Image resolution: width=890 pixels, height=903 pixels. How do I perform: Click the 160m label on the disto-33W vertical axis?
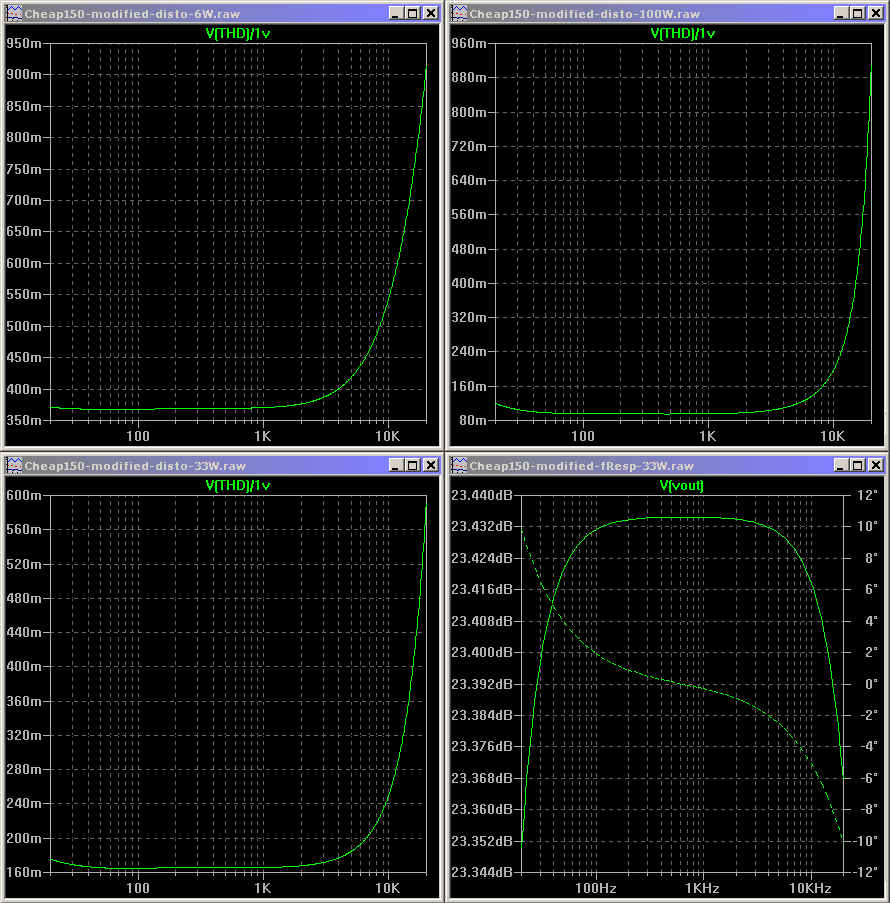coord(24,872)
